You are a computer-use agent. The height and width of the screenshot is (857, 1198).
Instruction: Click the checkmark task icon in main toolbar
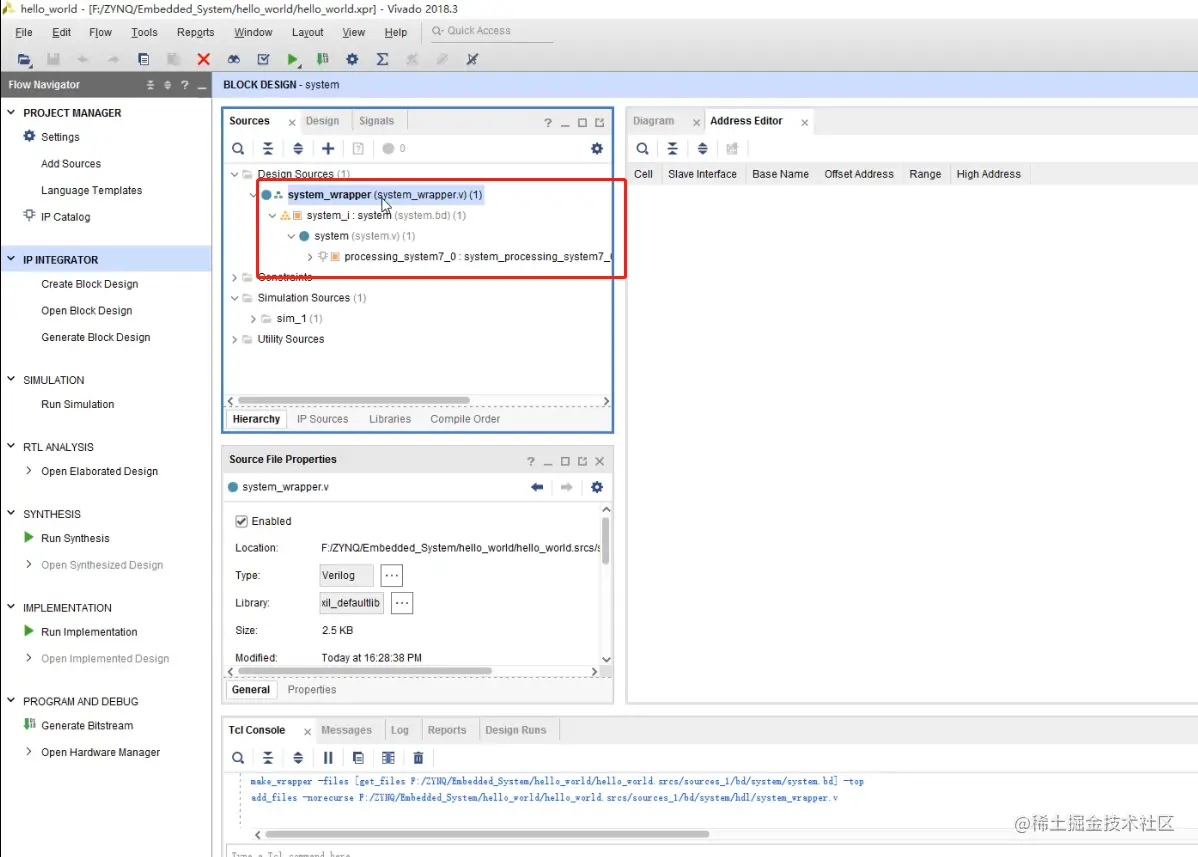[x=264, y=60]
